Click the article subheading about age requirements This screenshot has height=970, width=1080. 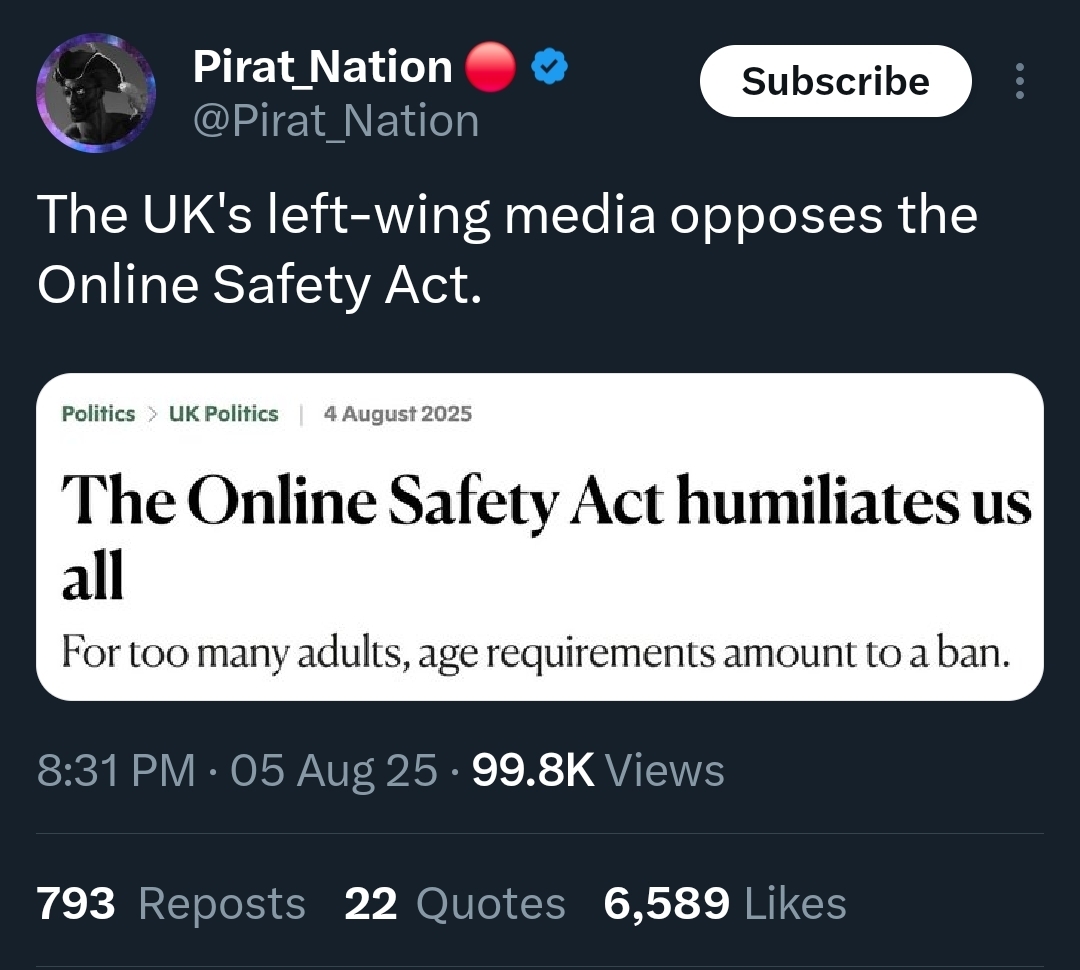pos(535,653)
